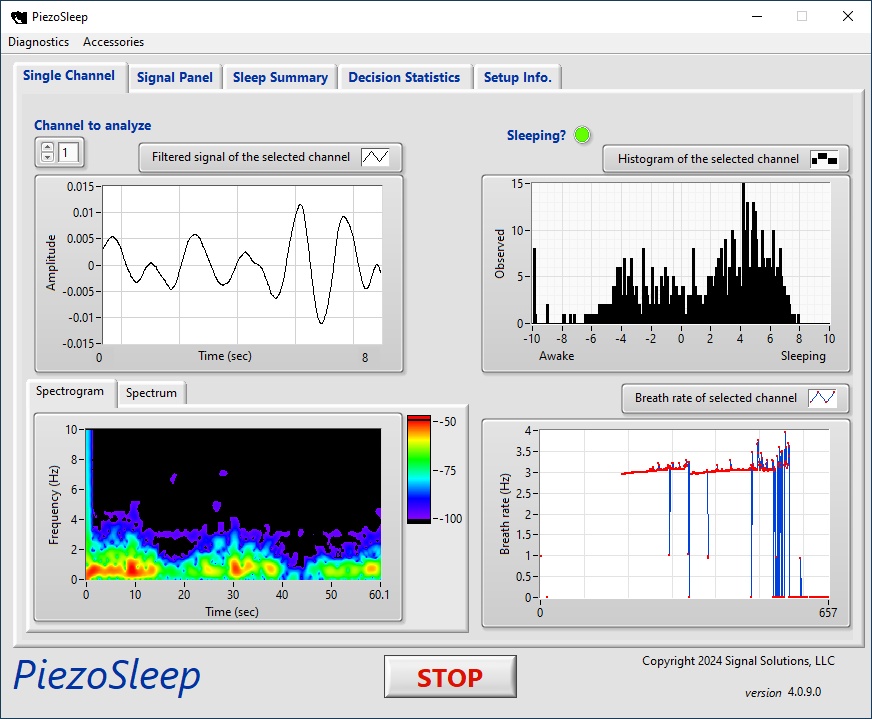
Task: Open the Sleep Summary tab
Action: pos(280,77)
